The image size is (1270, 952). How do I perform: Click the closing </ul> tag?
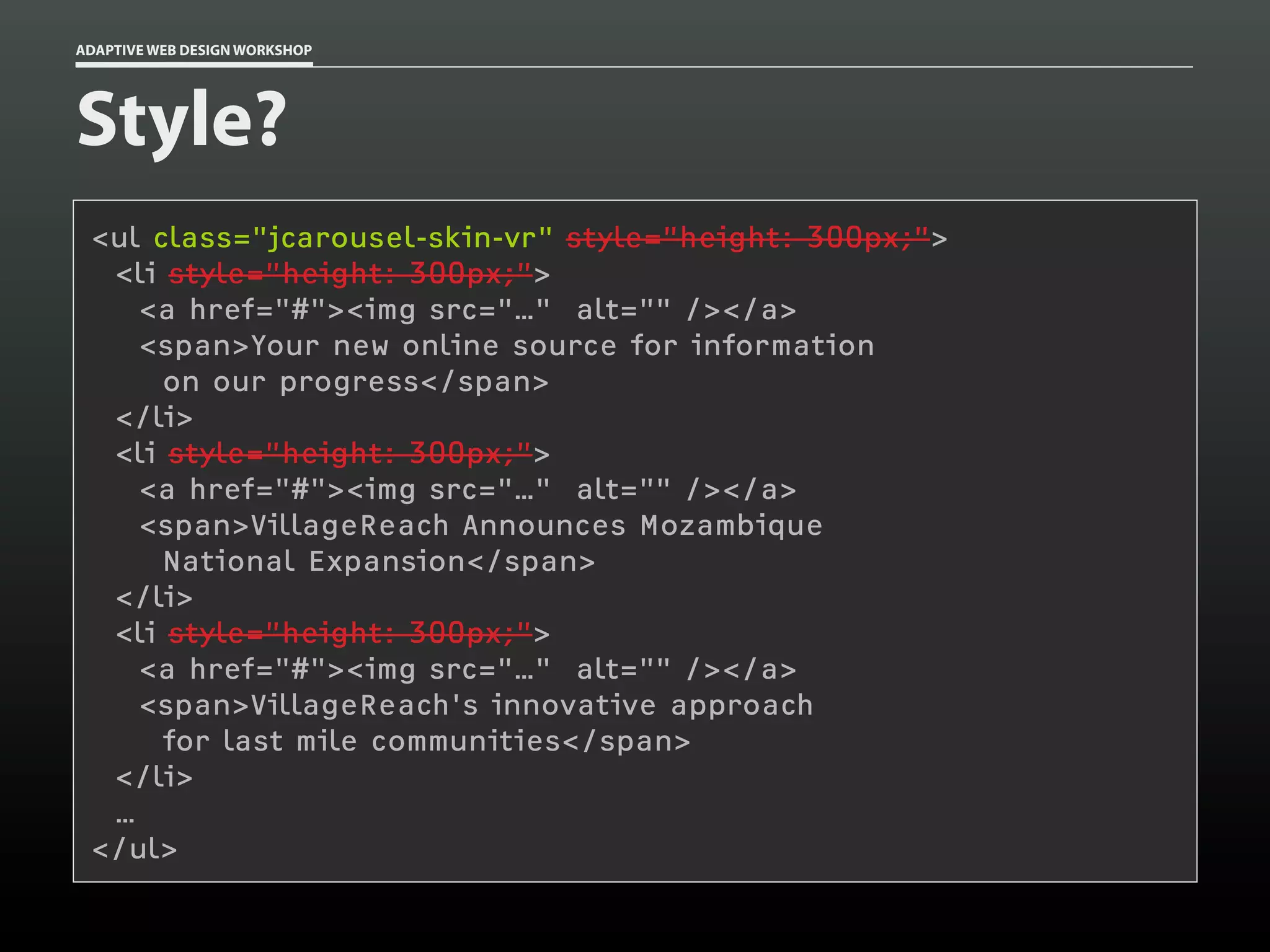coord(135,849)
